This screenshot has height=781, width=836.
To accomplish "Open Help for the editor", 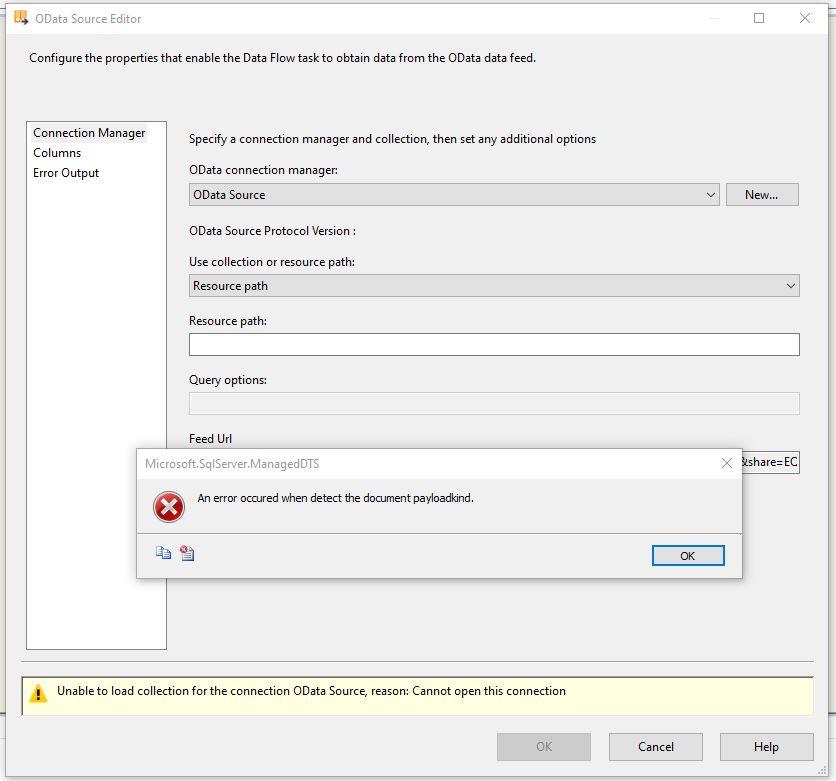I will pos(765,746).
